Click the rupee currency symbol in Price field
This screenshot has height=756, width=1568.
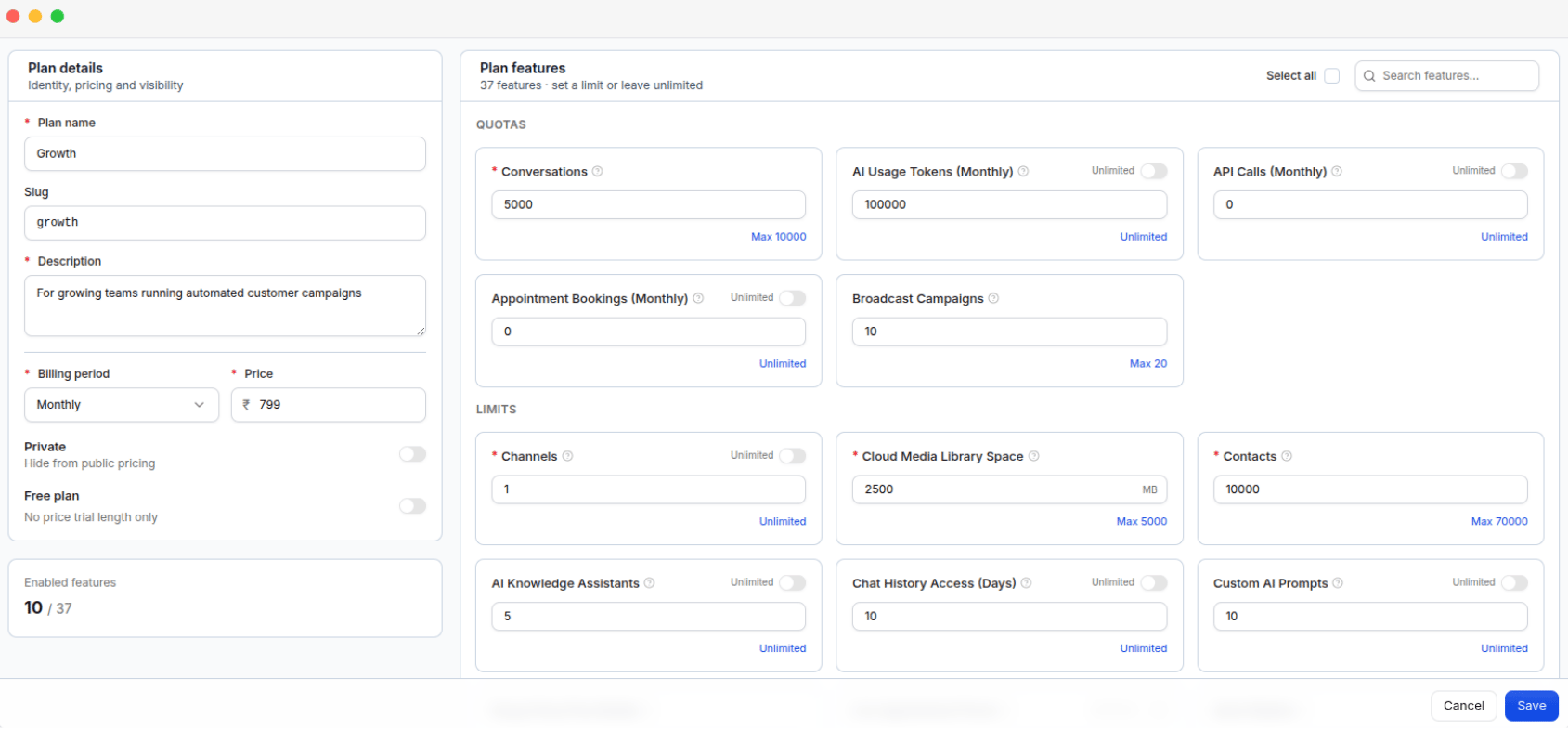247,405
